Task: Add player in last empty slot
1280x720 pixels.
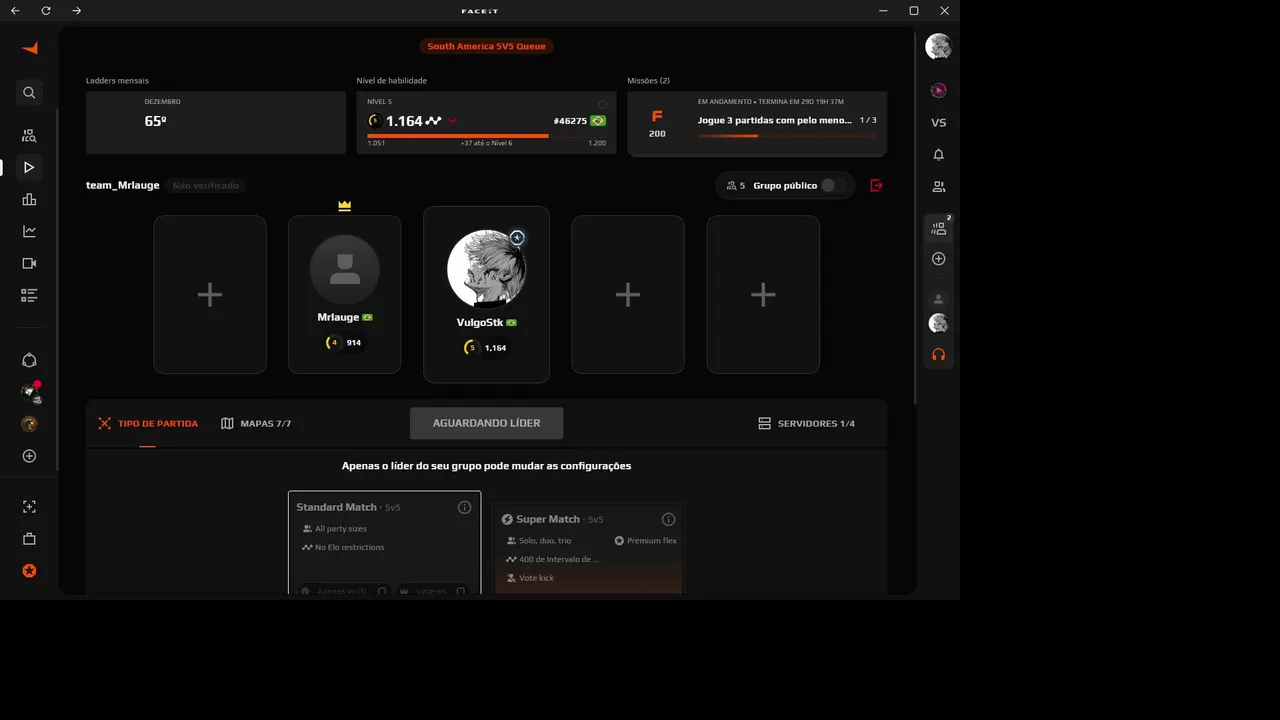Action: click(x=763, y=294)
